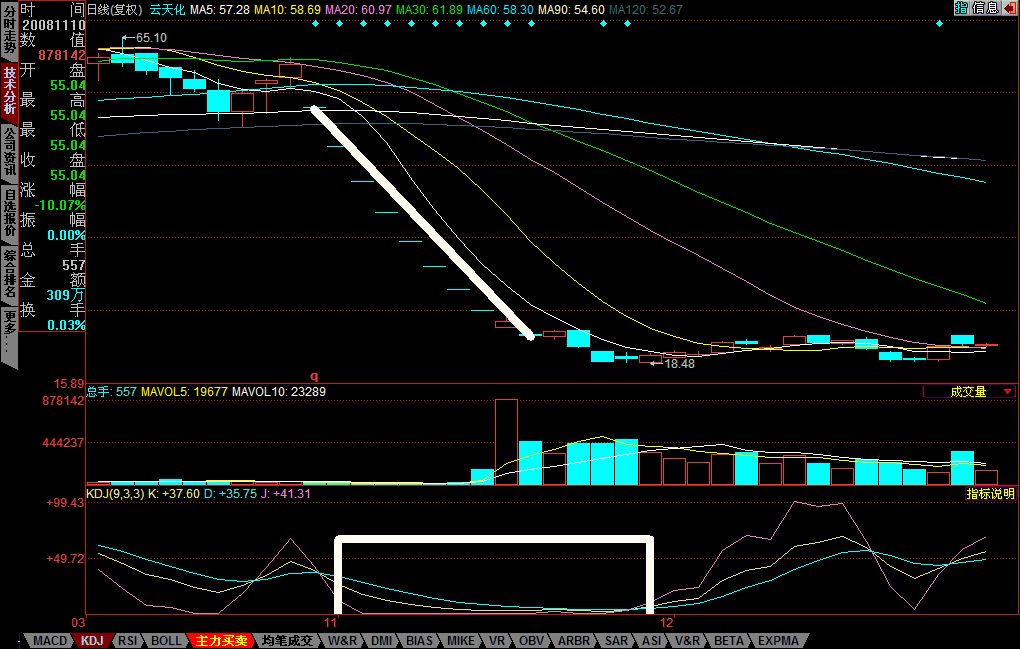Screen dimensions: 1020x649
Task: Open the 分时走势 sidebar tab
Action: click(9, 28)
